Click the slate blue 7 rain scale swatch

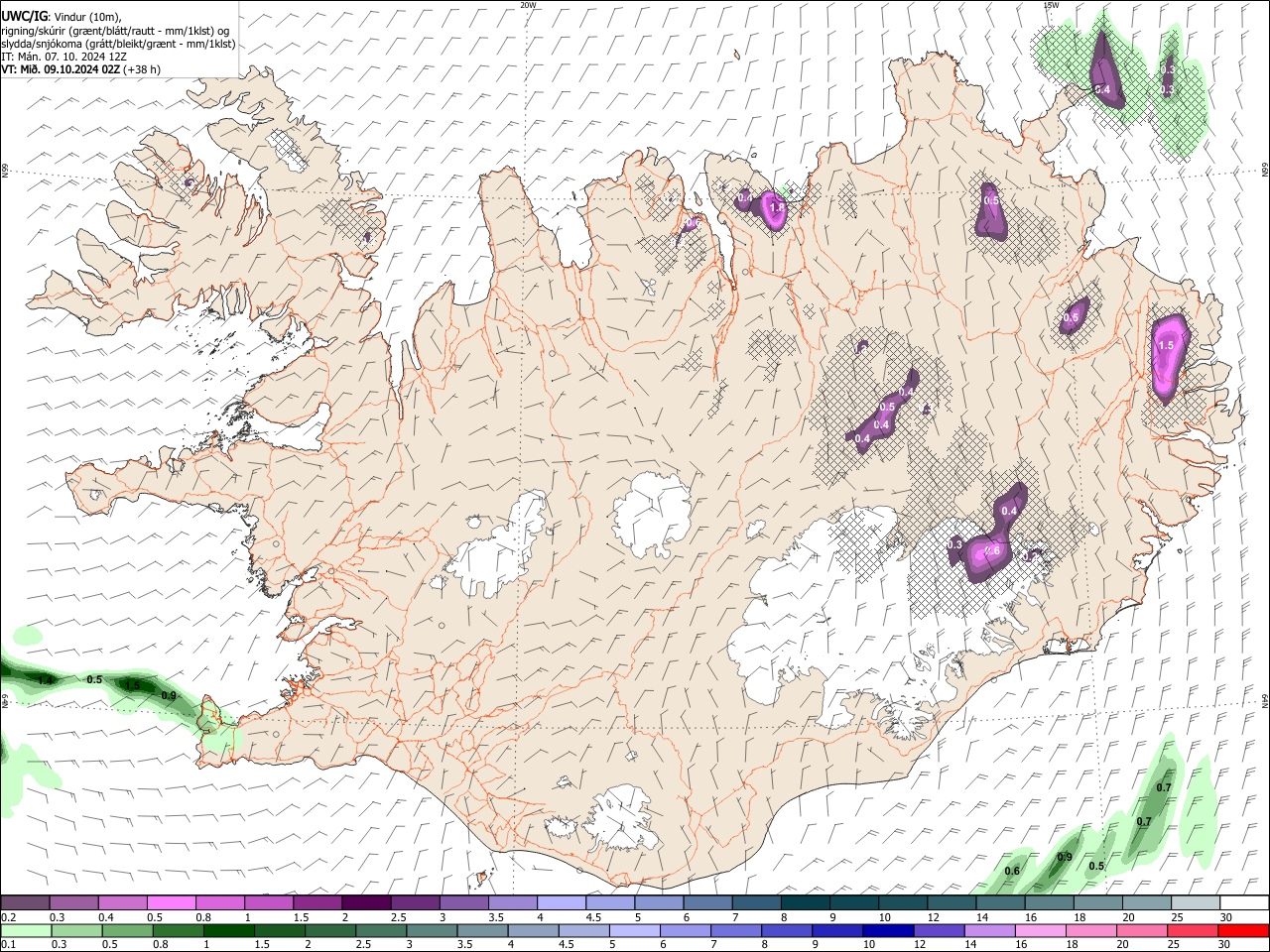(735, 930)
